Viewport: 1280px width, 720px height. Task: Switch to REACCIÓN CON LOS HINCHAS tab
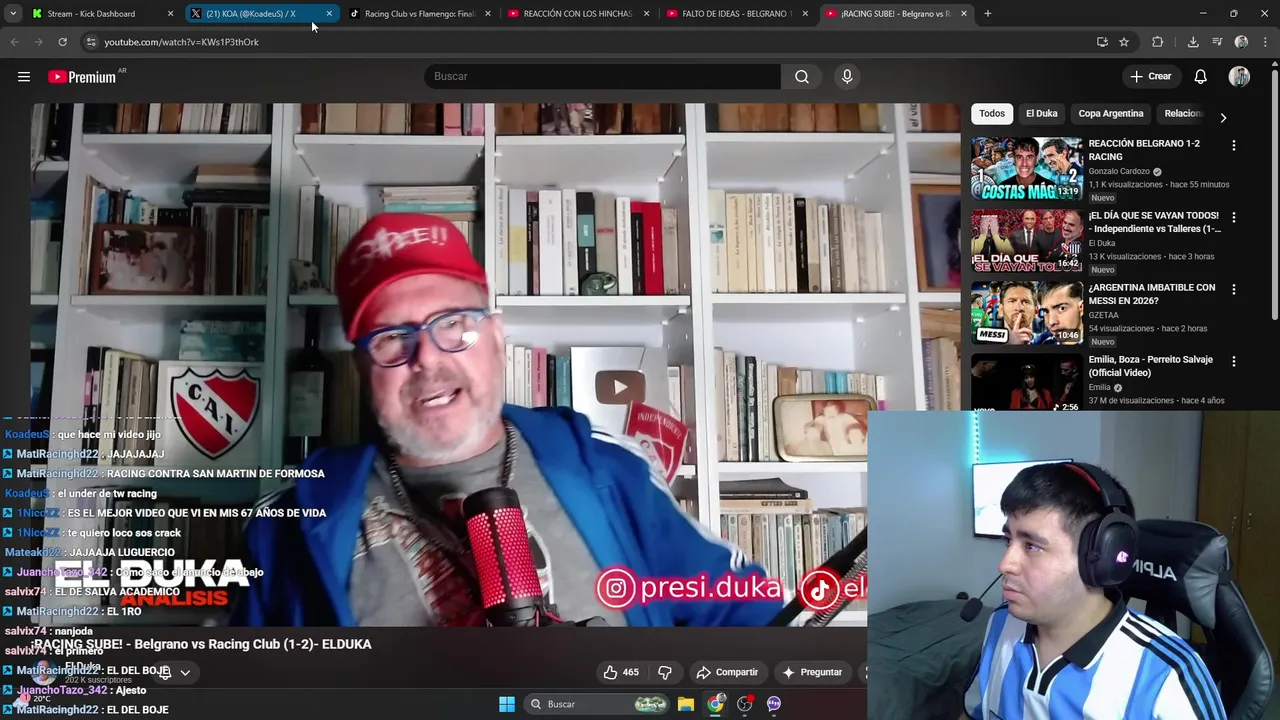(578, 14)
